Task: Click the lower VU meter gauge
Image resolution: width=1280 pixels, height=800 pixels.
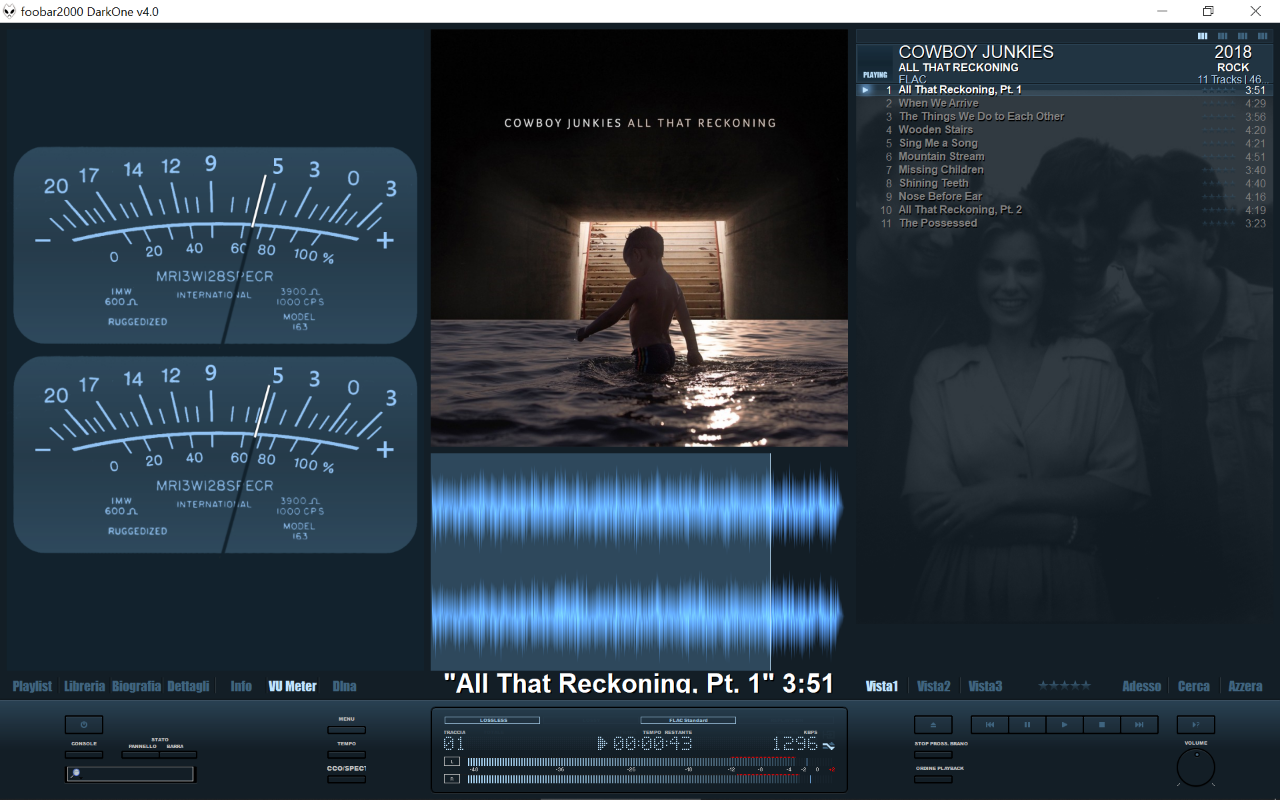Action: coord(215,455)
